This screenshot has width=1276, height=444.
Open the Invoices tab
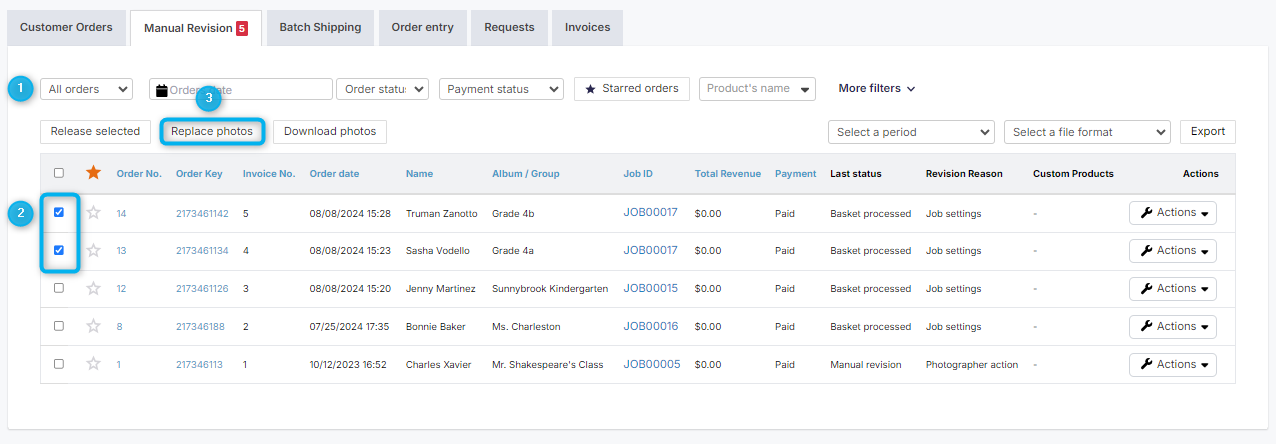[587, 28]
